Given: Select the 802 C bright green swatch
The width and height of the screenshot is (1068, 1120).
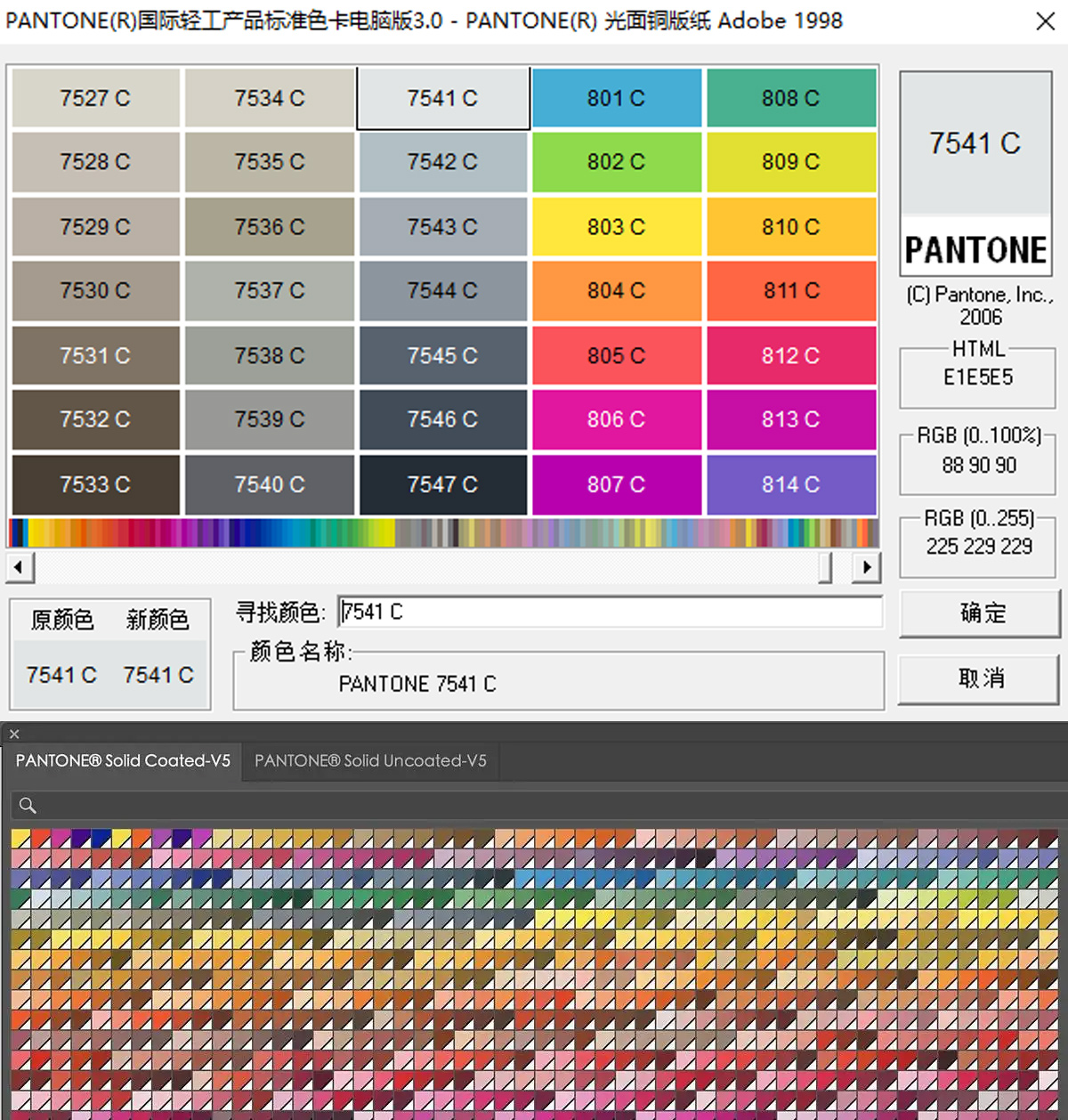Looking at the screenshot, I should 617,162.
